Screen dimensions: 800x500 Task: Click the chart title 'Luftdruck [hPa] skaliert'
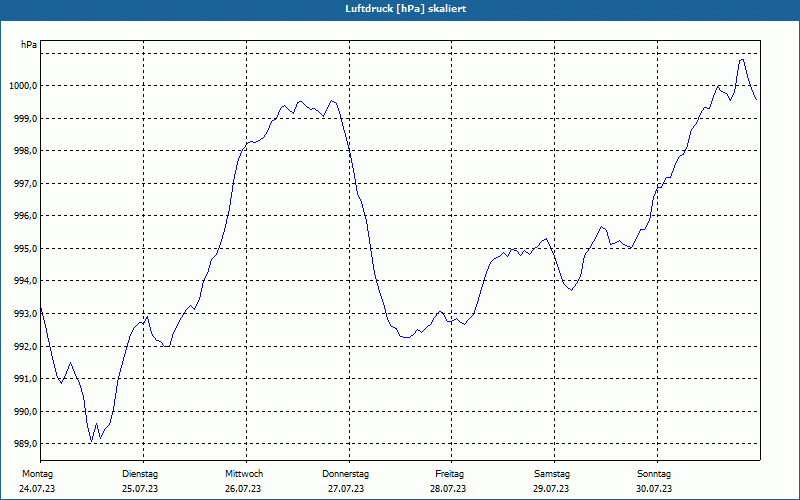[x=405, y=9]
